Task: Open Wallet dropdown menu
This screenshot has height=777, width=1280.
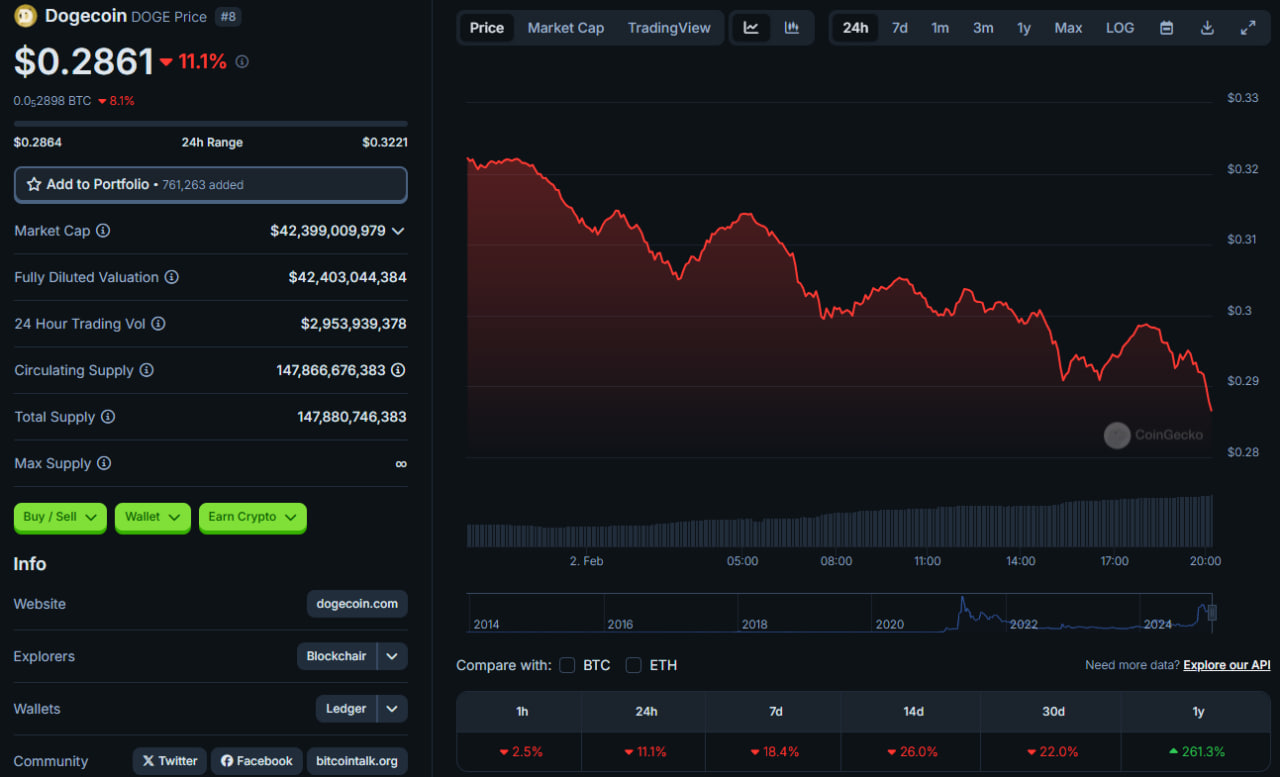Action: coord(153,517)
